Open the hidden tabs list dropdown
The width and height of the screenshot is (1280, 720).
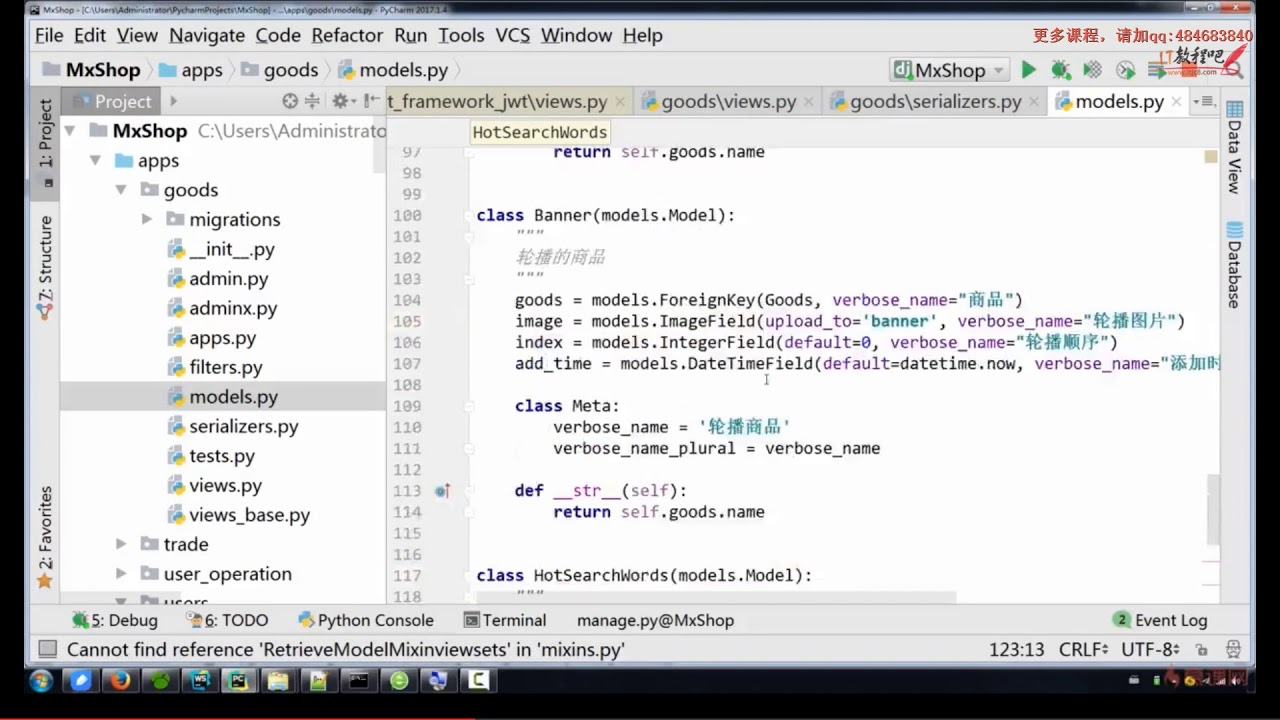[1204, 101]
